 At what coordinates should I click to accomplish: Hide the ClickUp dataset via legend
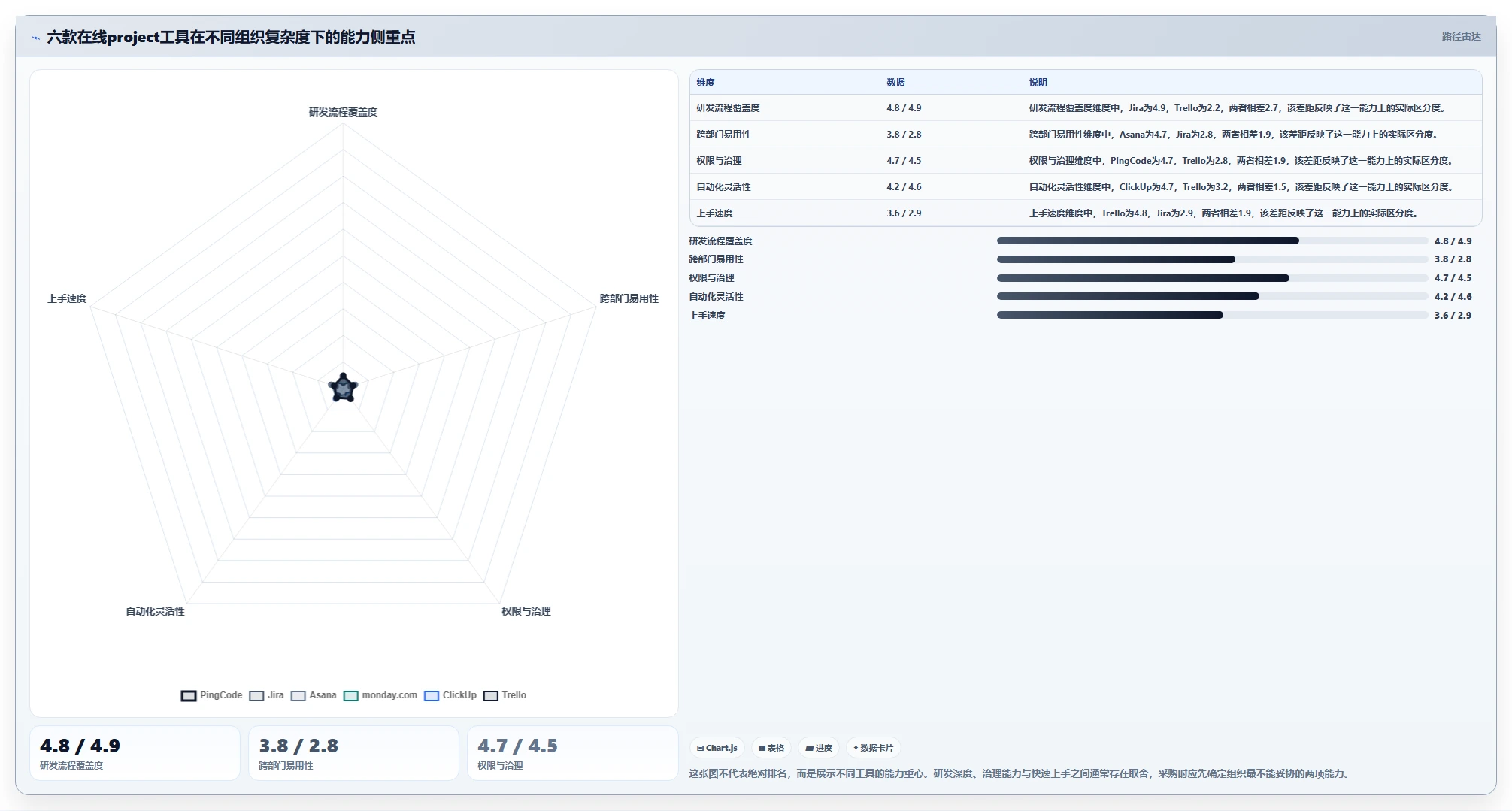click(x=432, y=695)
